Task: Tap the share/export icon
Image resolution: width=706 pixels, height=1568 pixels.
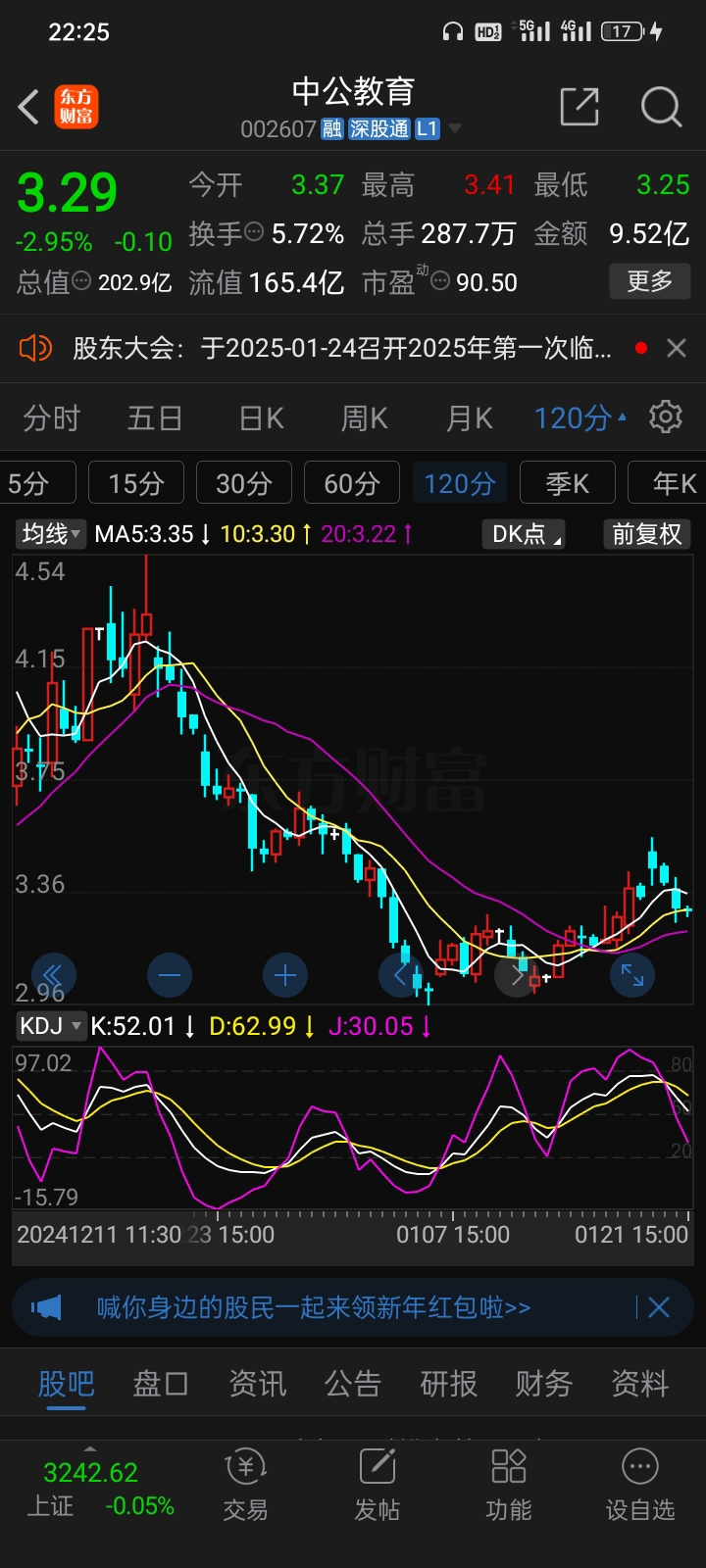Action: (x=579, y=107)
